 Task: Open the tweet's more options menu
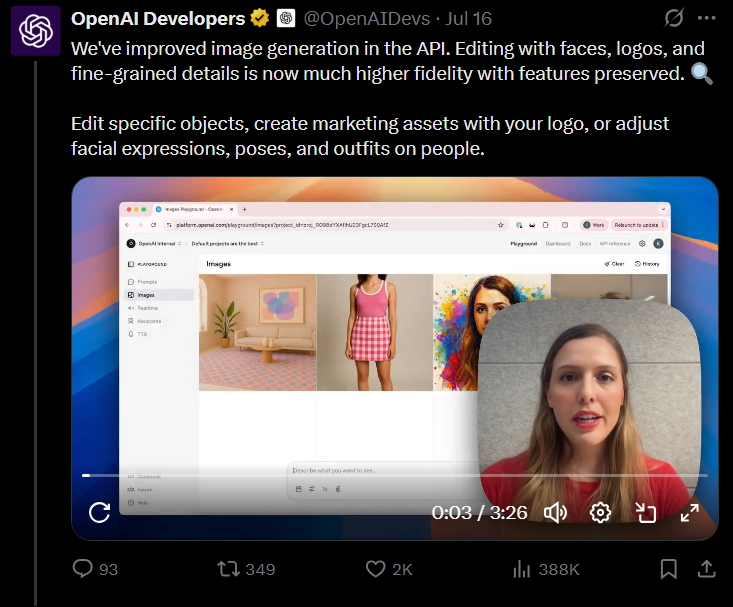click(706, 18)
